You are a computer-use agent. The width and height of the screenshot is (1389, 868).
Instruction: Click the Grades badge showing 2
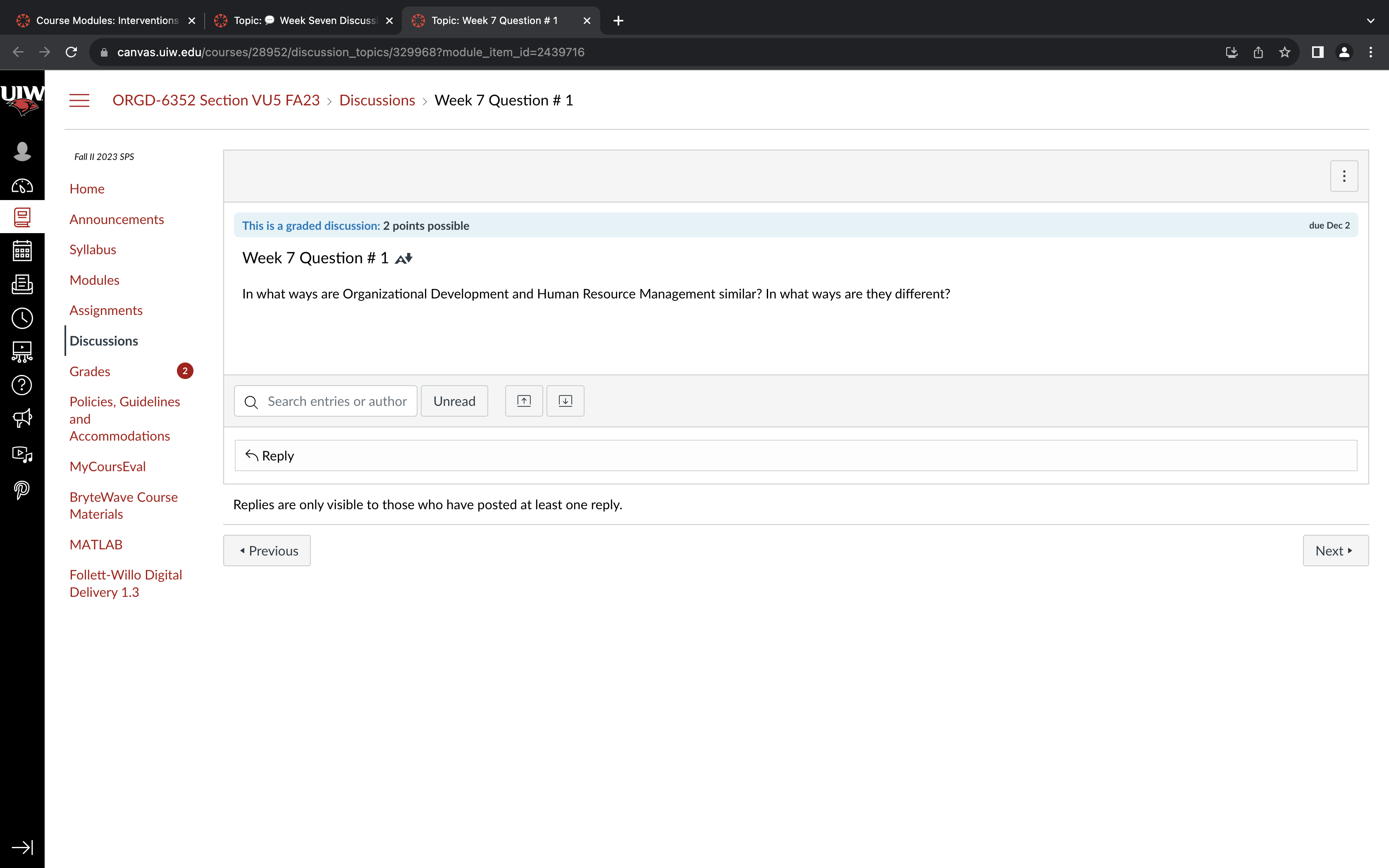pyautogui.click(x=185, y=372)
